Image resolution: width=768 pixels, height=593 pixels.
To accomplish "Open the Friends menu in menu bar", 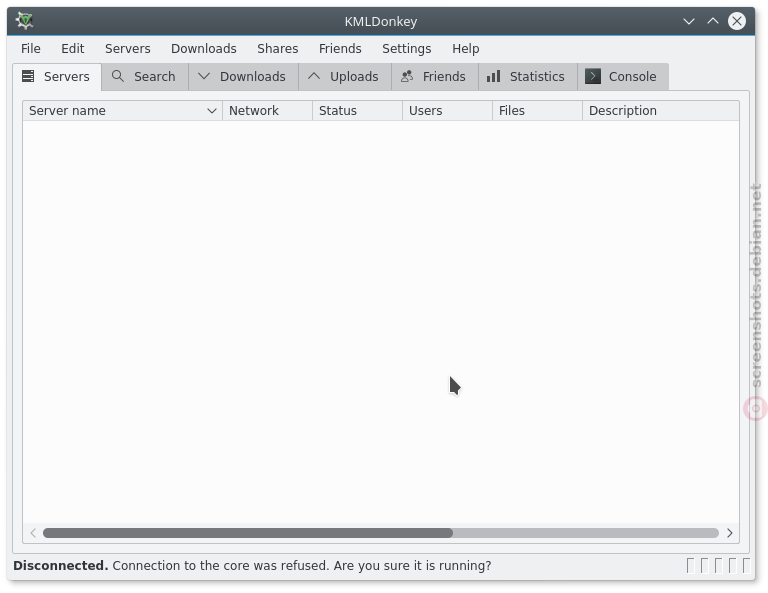I will coord(340,48).
